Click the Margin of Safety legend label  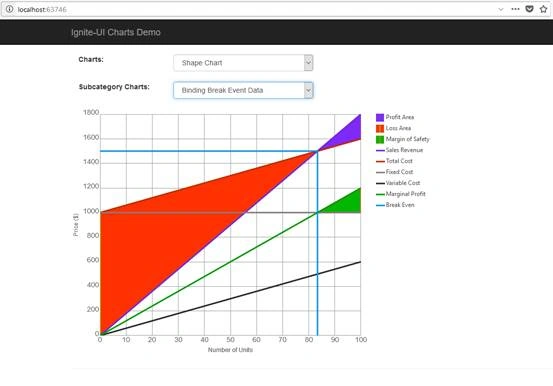coord(408,139)
